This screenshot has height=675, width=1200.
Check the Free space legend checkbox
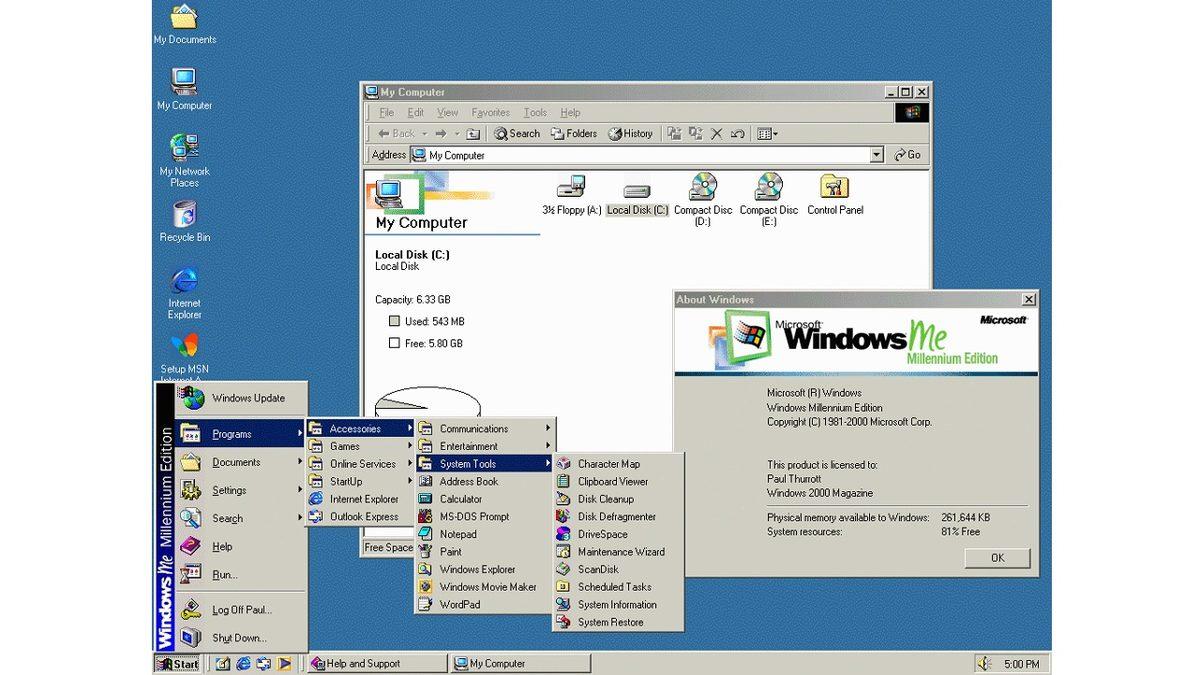pos(395,343)
